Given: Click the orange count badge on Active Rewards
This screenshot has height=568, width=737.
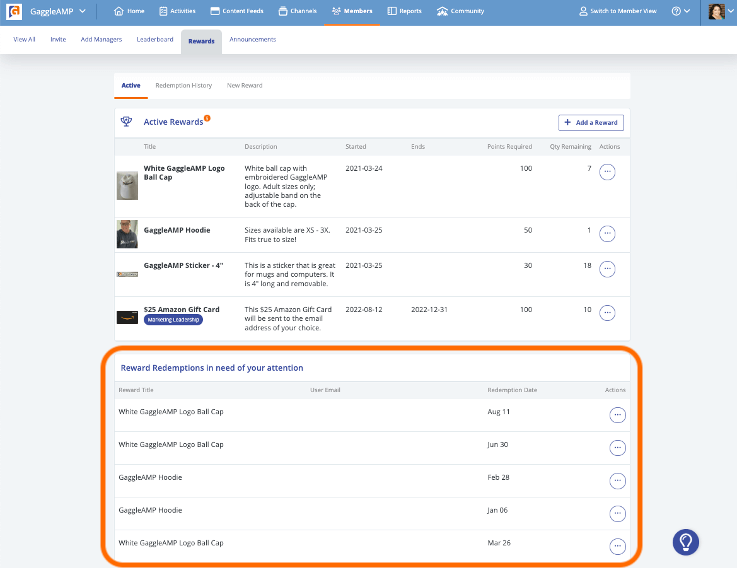Looking at the screenshot, I should pos(207,118).
